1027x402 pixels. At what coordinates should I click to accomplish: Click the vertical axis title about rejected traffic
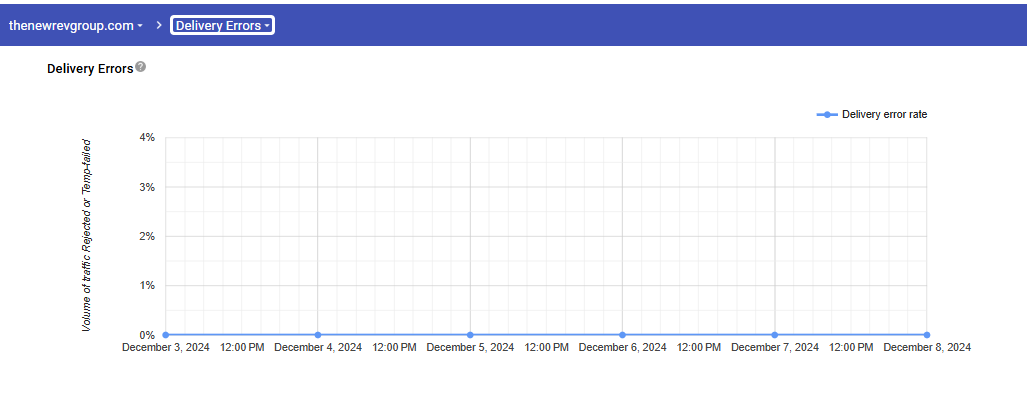point(87,235)
